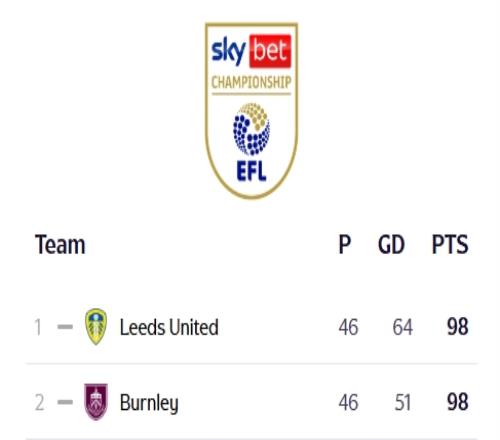Click Leeds United's 98 points value
This screenshot has width=500, height=440.
click(x=458, y=327)
